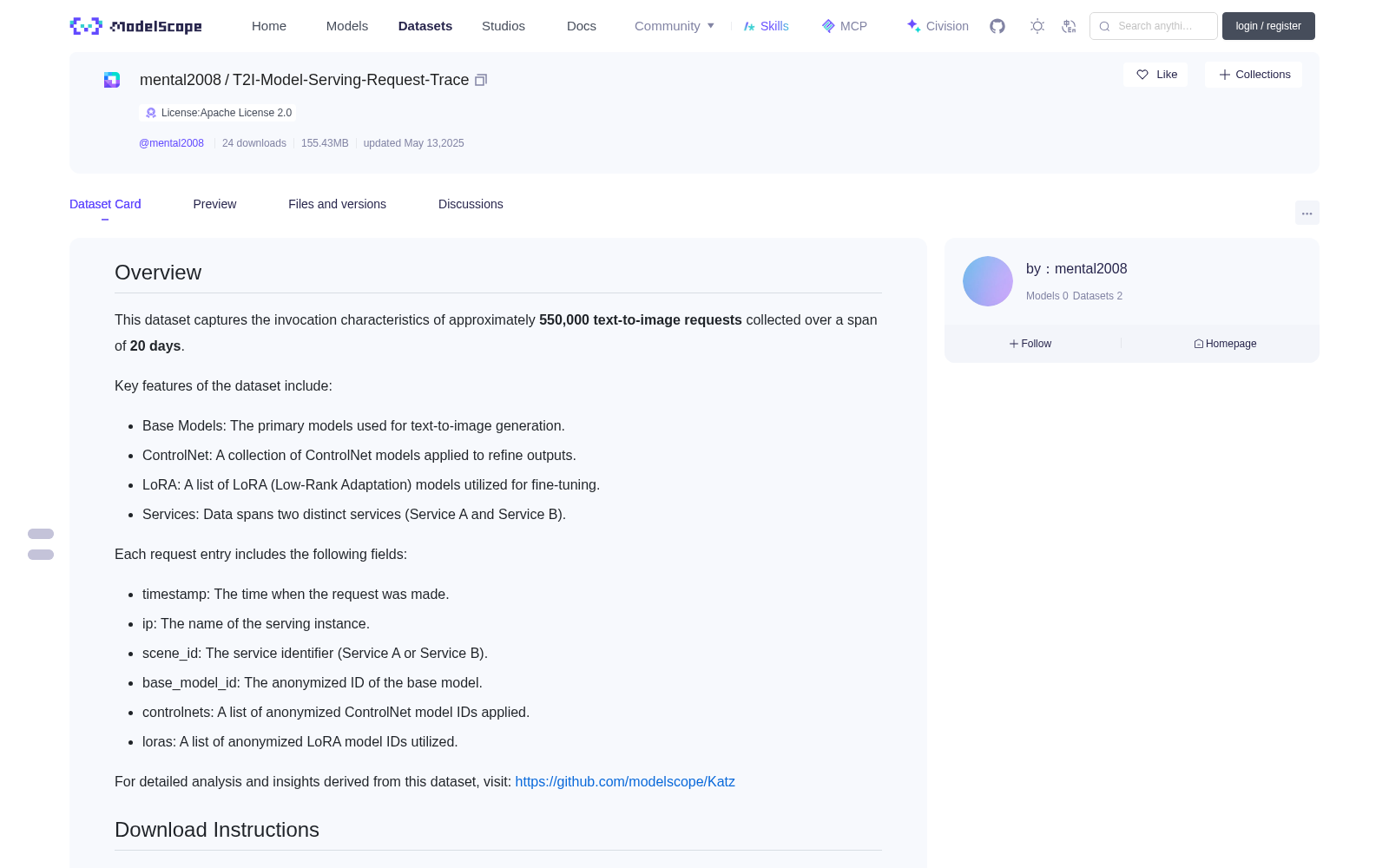Open the three-dot more options menu
The height and width of the screenshot is (868, 1389).
[x=1307, y=213]
